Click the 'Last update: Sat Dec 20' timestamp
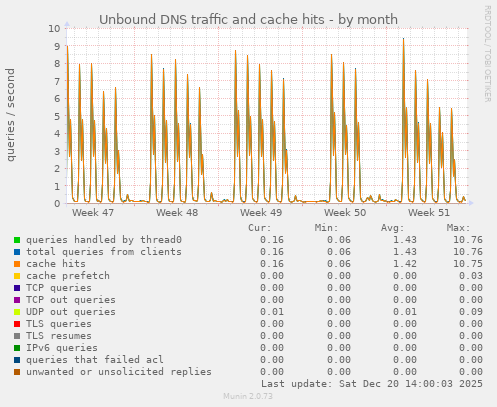 coord(372,384)
